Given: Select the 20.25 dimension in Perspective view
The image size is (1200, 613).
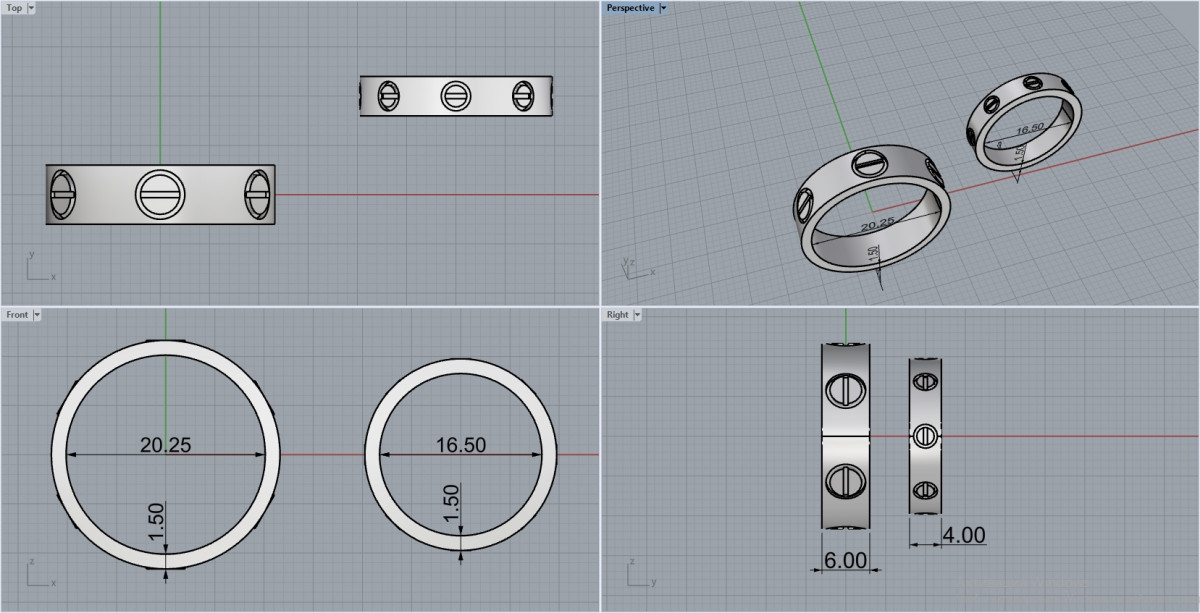Looking at the screenshot, I should point(877,223).
